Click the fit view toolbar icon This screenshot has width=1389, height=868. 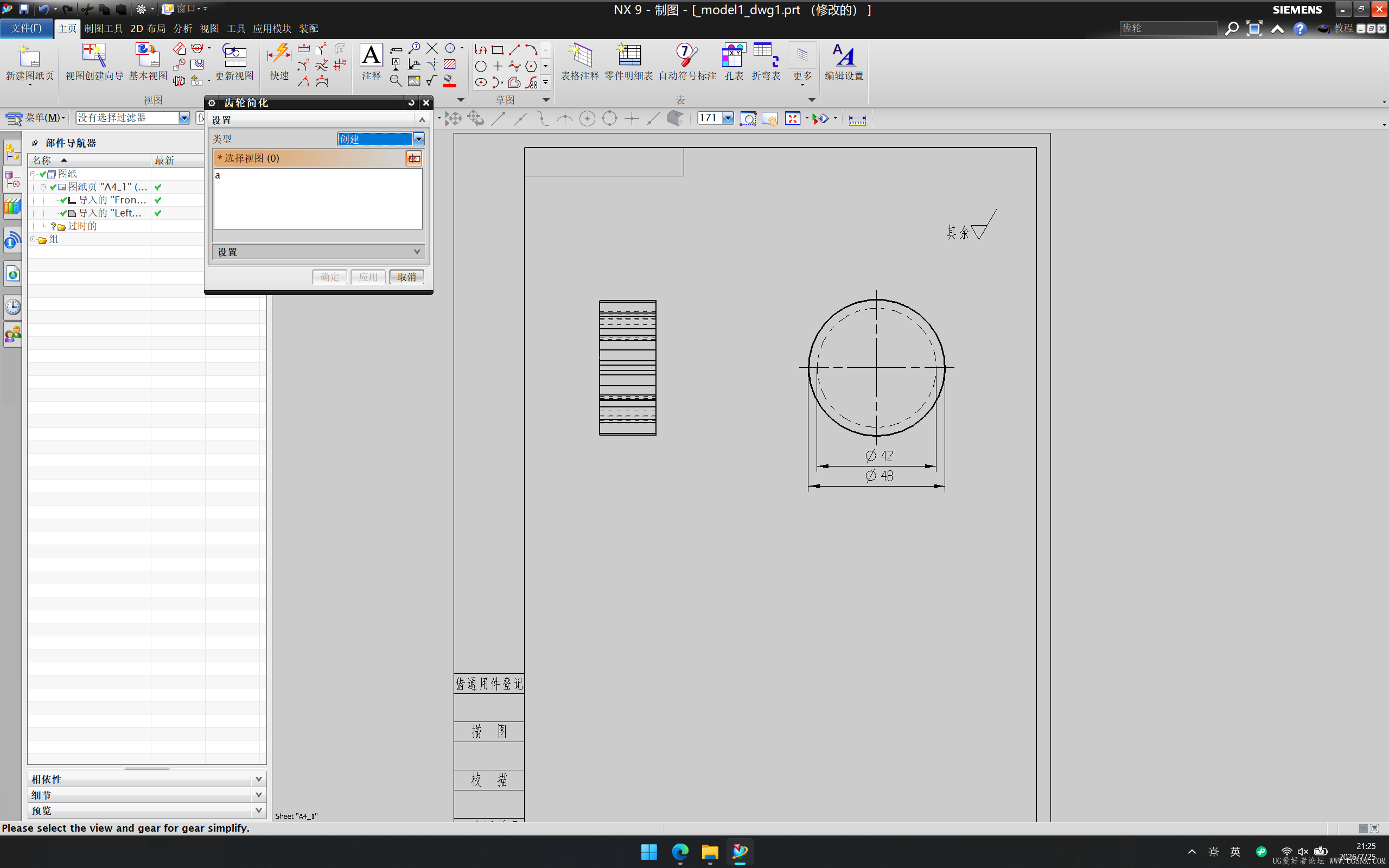[793, 119]
